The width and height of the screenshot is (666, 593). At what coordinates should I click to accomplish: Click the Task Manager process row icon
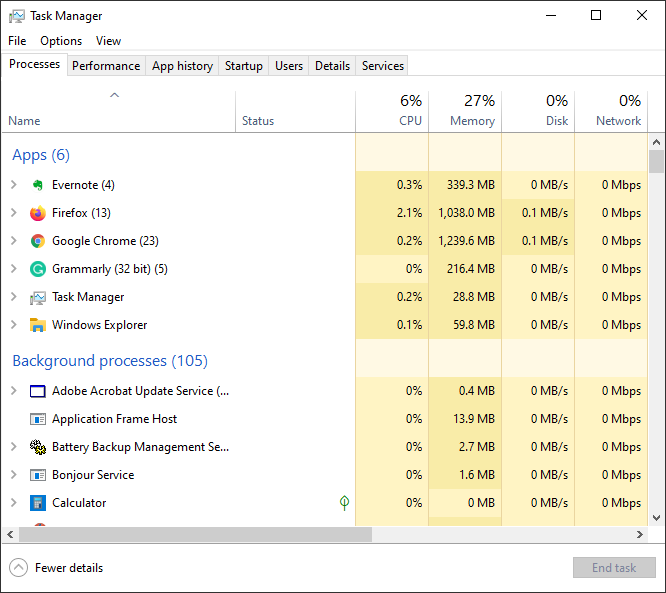click(x=38, y=298)
